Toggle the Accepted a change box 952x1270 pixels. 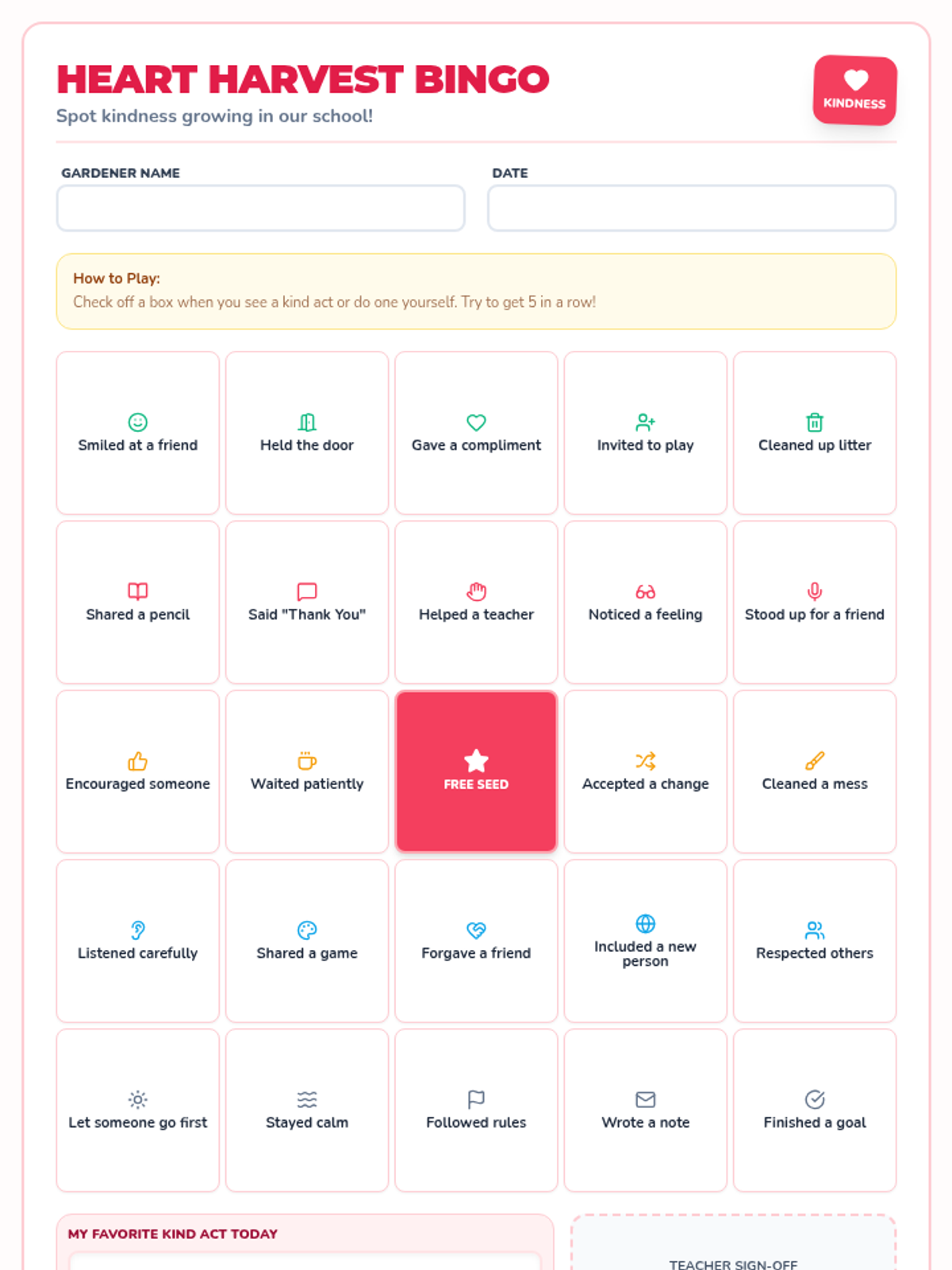(x=646, y=772)
